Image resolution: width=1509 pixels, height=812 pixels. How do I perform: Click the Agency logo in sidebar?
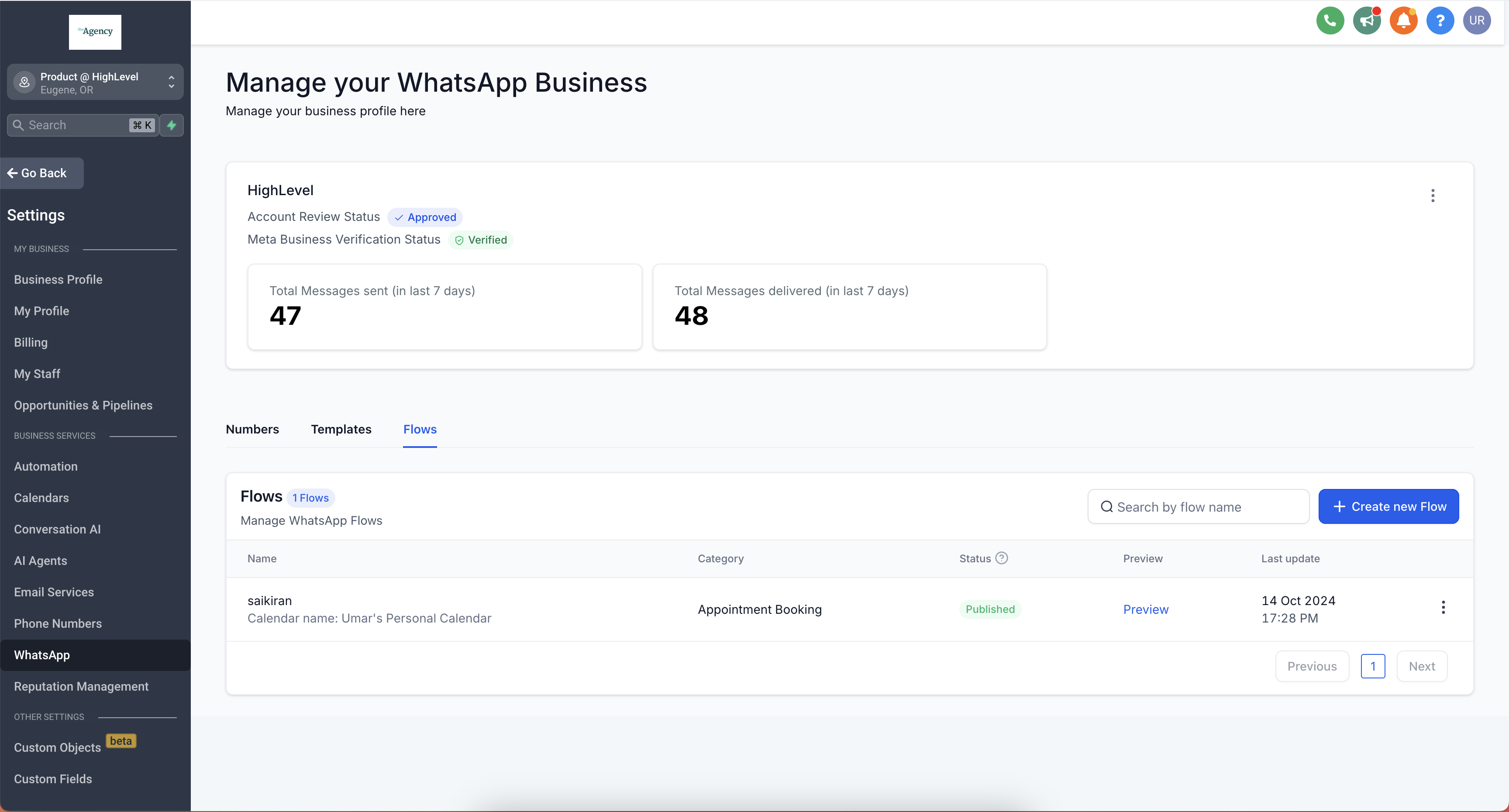tap(95, 31)
